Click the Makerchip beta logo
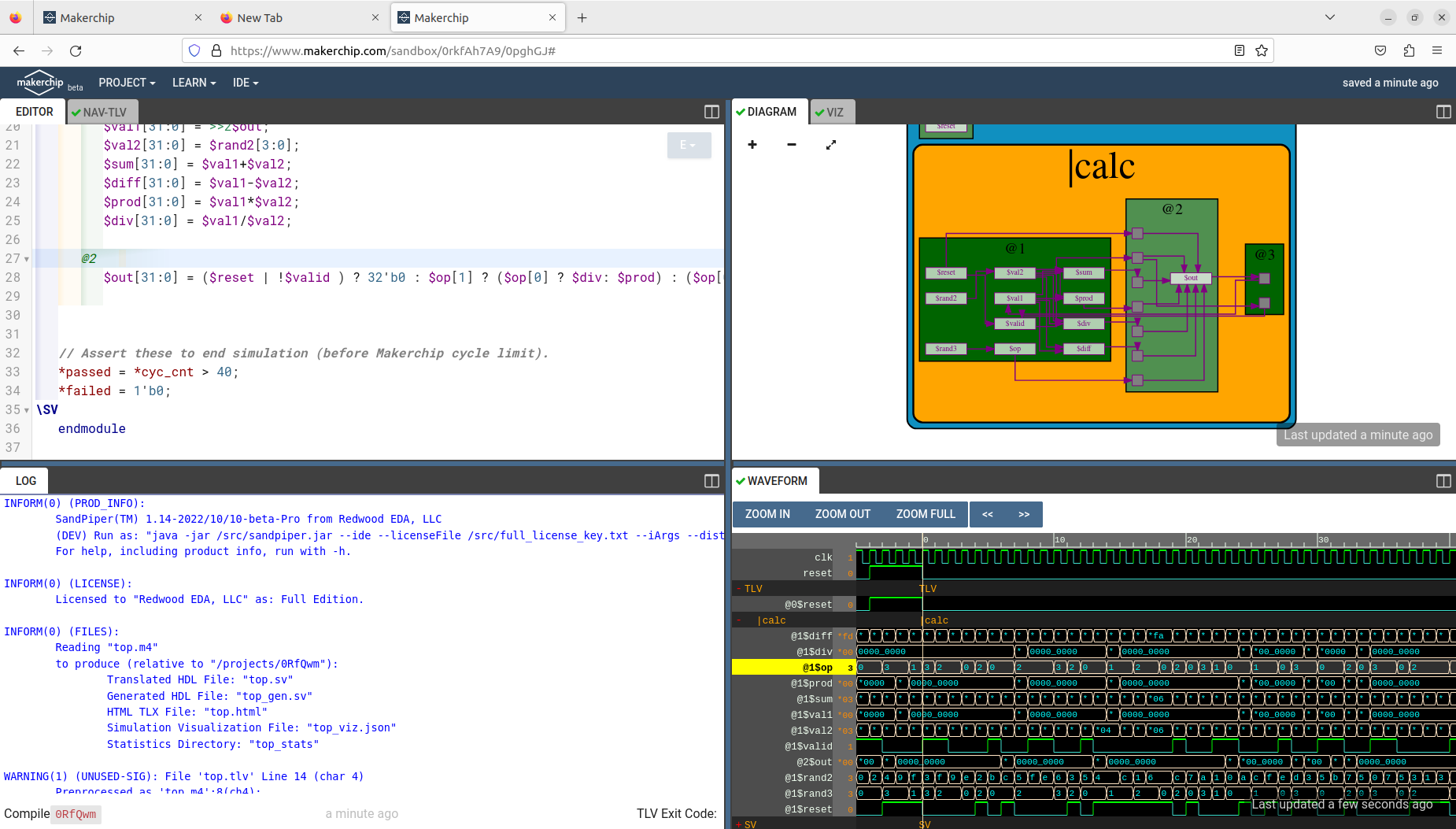 (x=40, y=82)
